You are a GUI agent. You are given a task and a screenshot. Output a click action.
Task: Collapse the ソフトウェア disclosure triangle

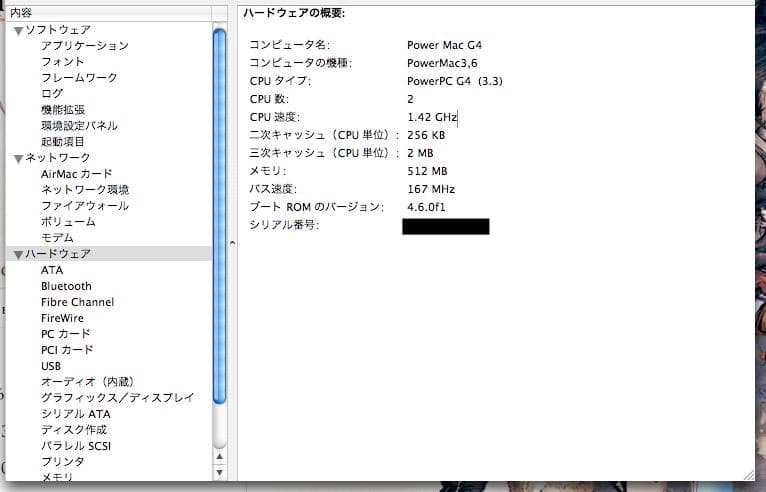[19, 31]
